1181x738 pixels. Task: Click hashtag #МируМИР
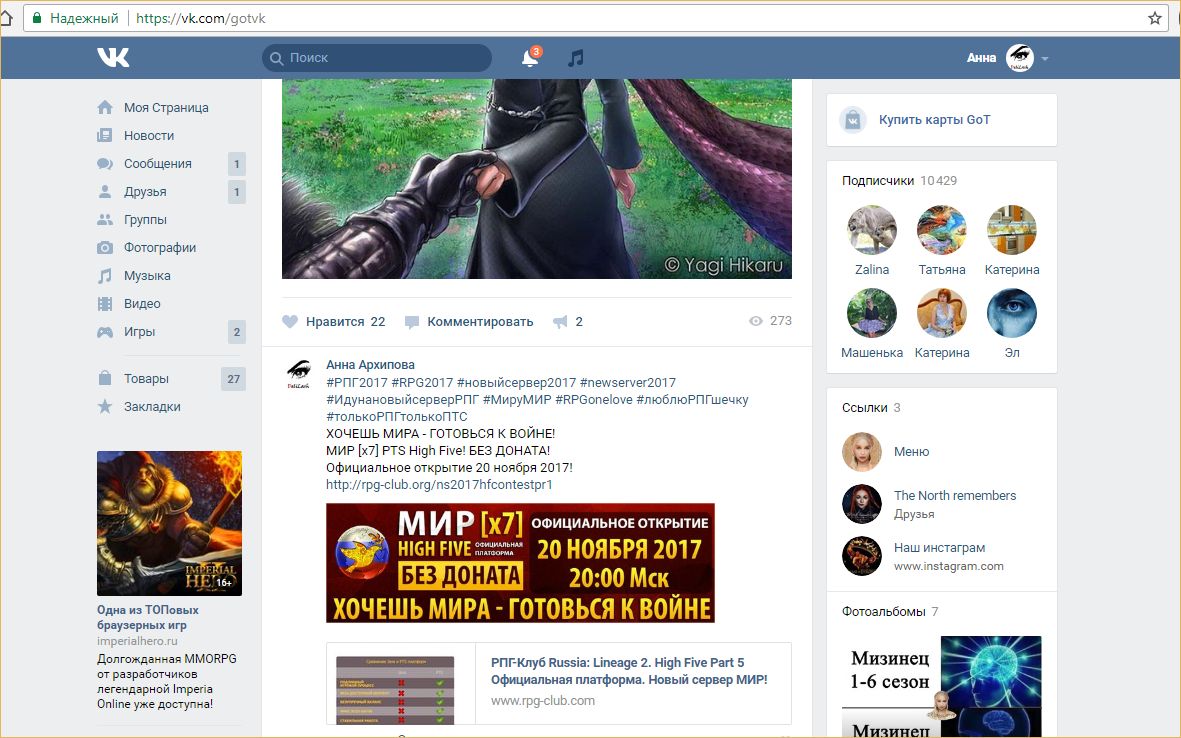coord(517,400)
